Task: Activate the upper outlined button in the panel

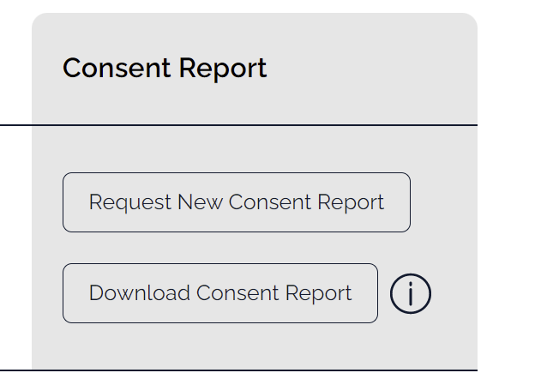Action: [237, 202]
